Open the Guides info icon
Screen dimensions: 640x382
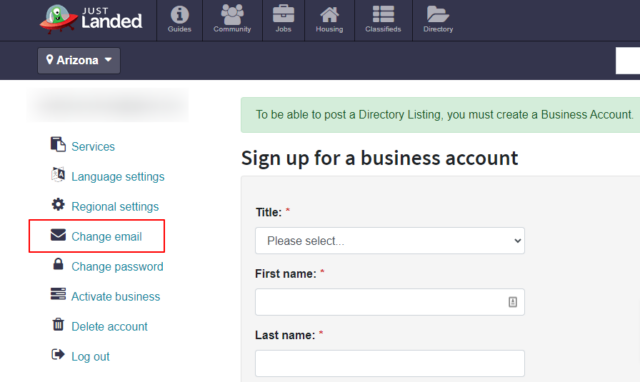(x=179, y=15)
